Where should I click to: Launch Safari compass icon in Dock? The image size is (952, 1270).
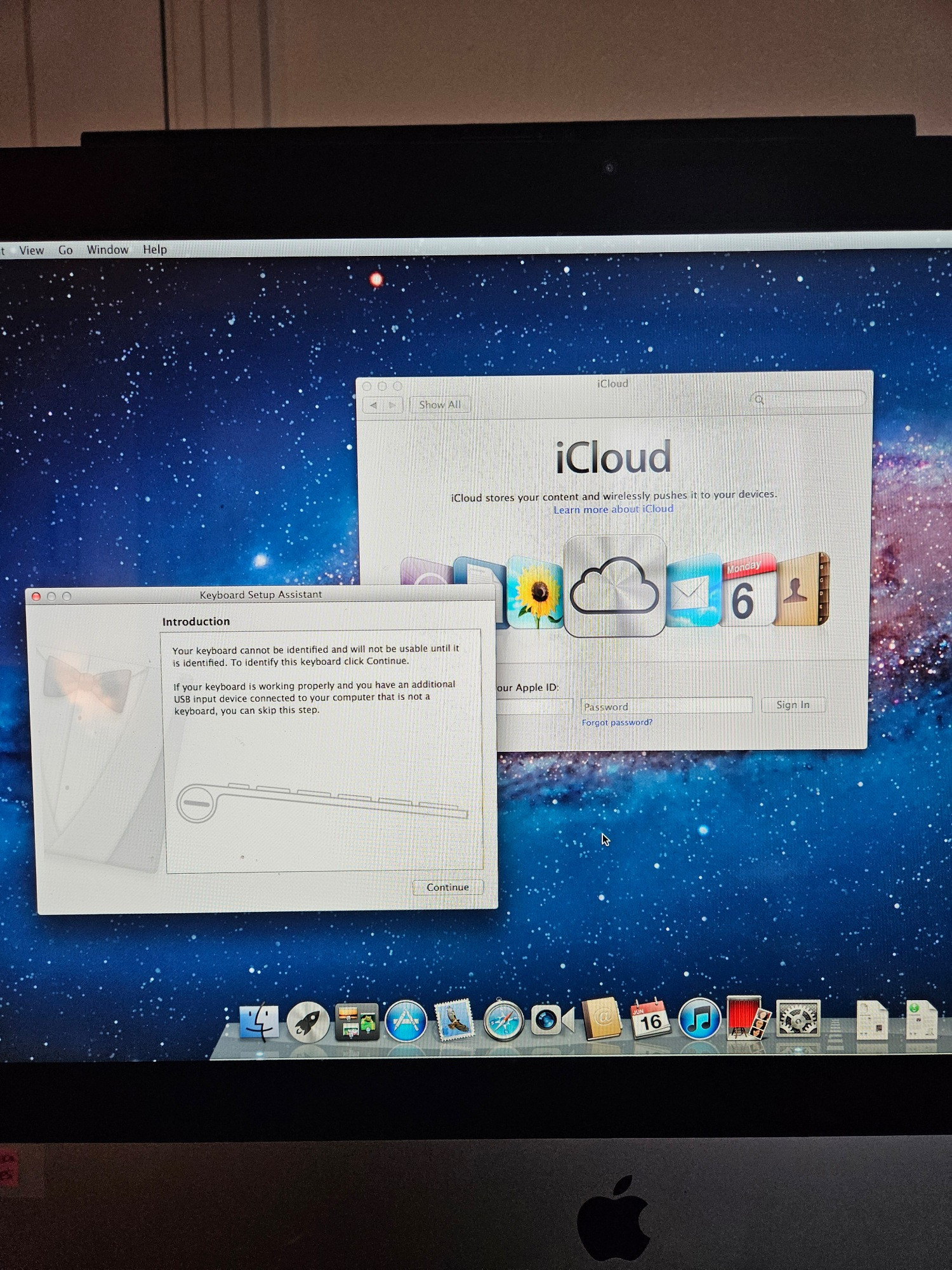pos(503,1021)
